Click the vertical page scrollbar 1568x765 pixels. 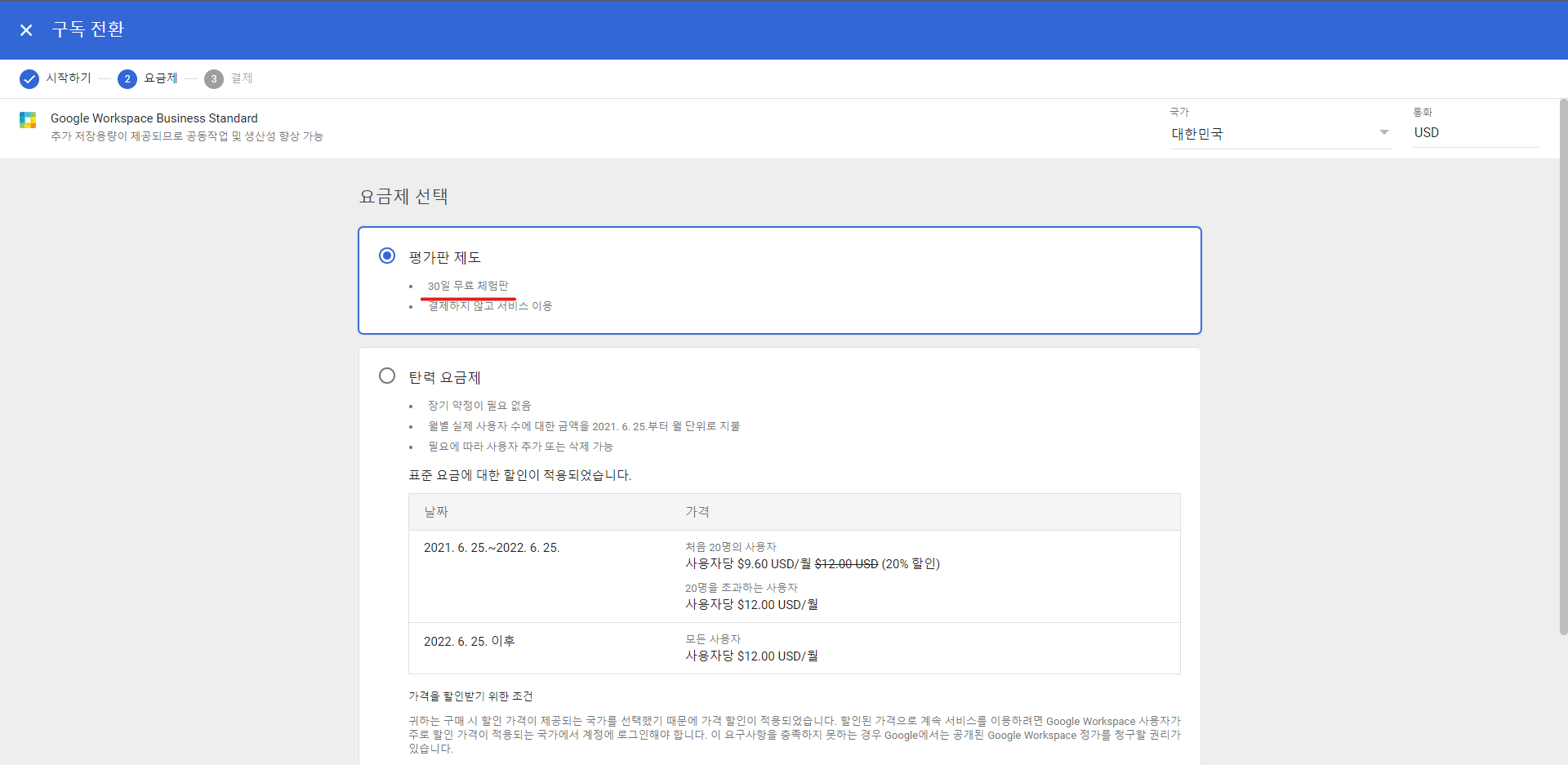pos(1563,367)
